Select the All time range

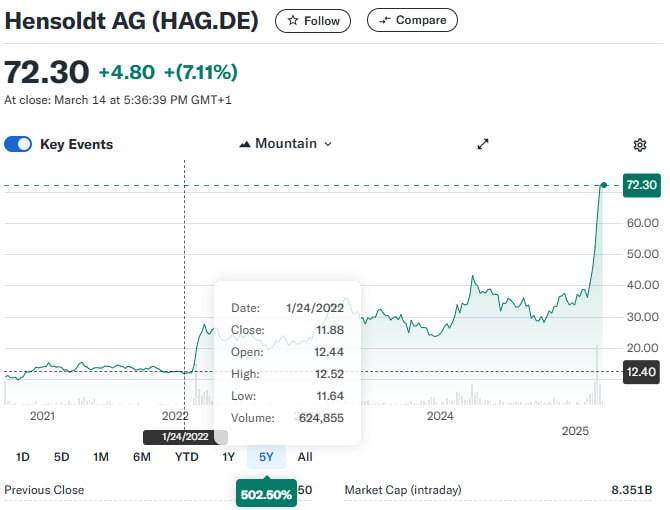(x=305, y=457)
